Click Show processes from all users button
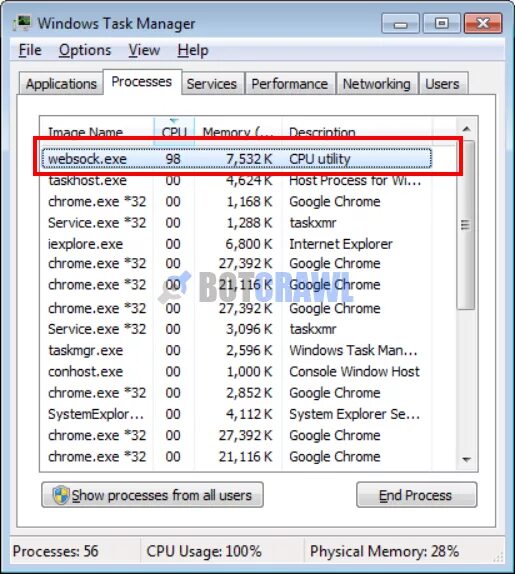 click(x=152, y=495)
